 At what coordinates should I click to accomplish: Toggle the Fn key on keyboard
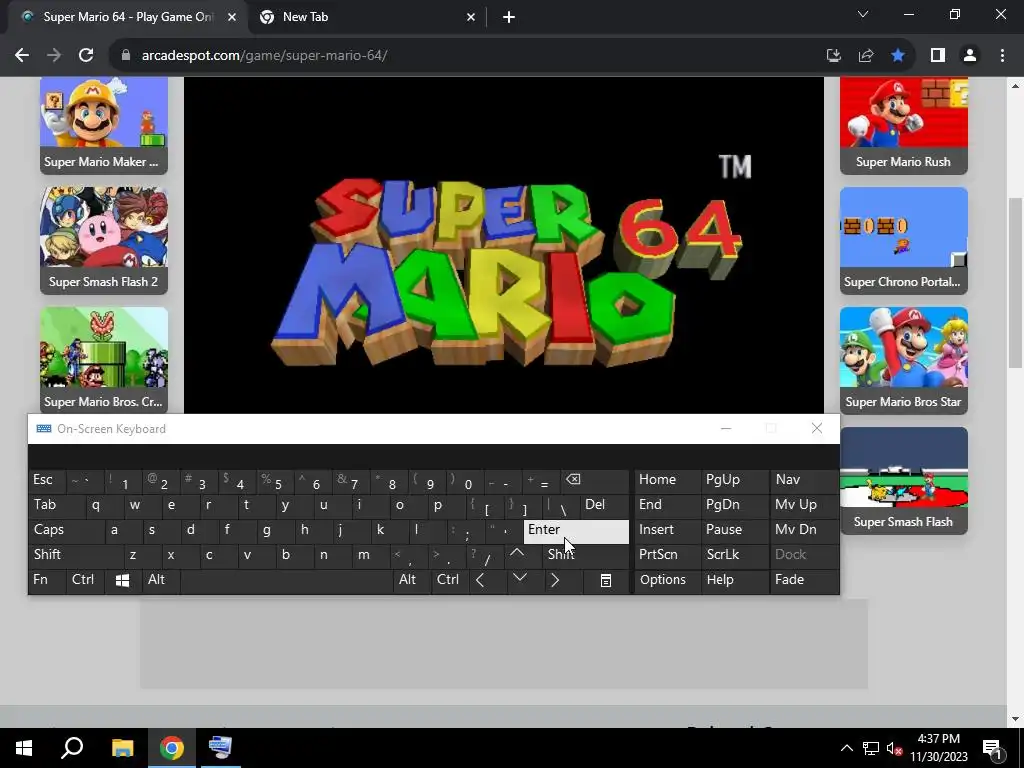pos(46,580)
